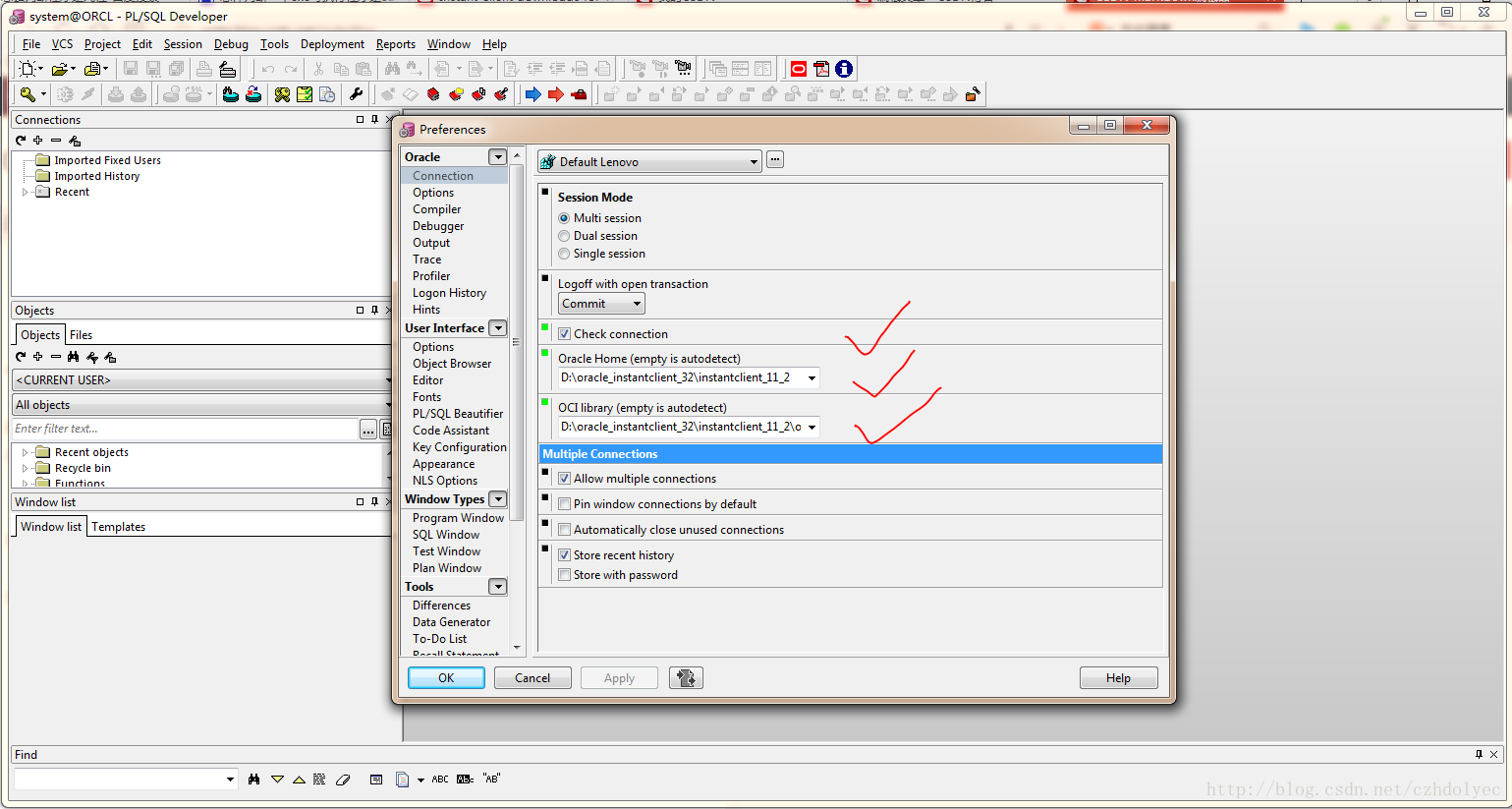Click the Find binoculars in Objects panel
Viewport: 1512px width, 809px height.
pos(74,357)
